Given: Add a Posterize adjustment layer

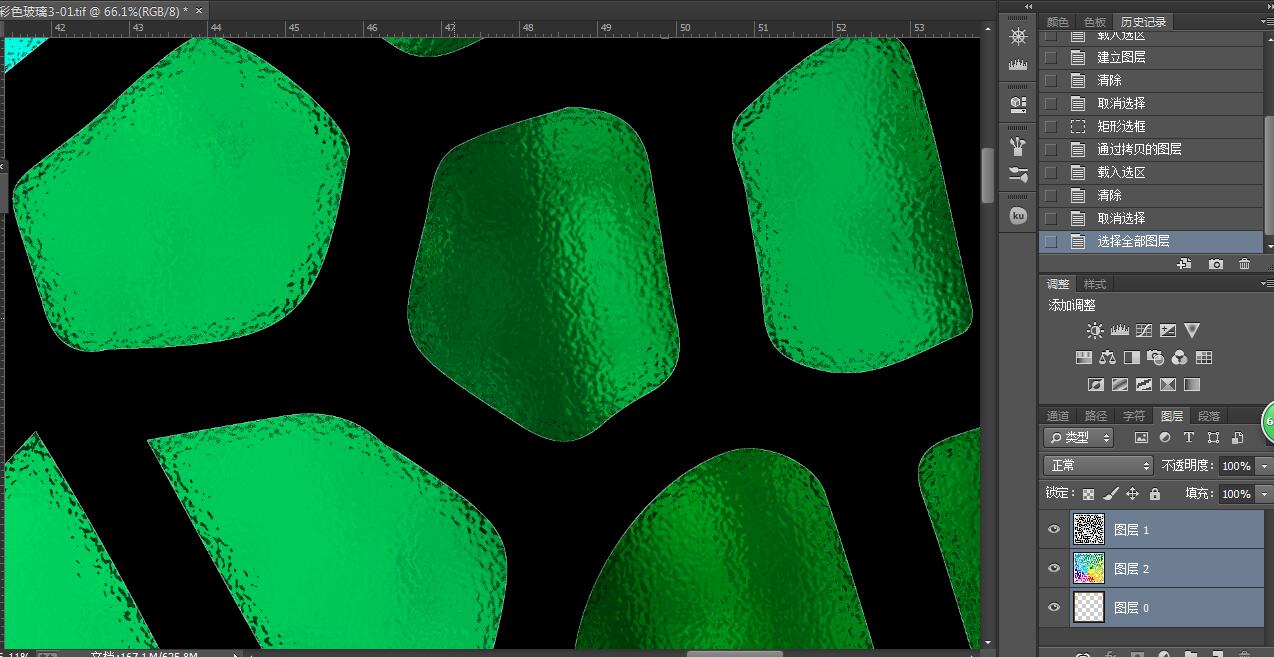Looking at the screenshot, I should tap(1120, 384).
